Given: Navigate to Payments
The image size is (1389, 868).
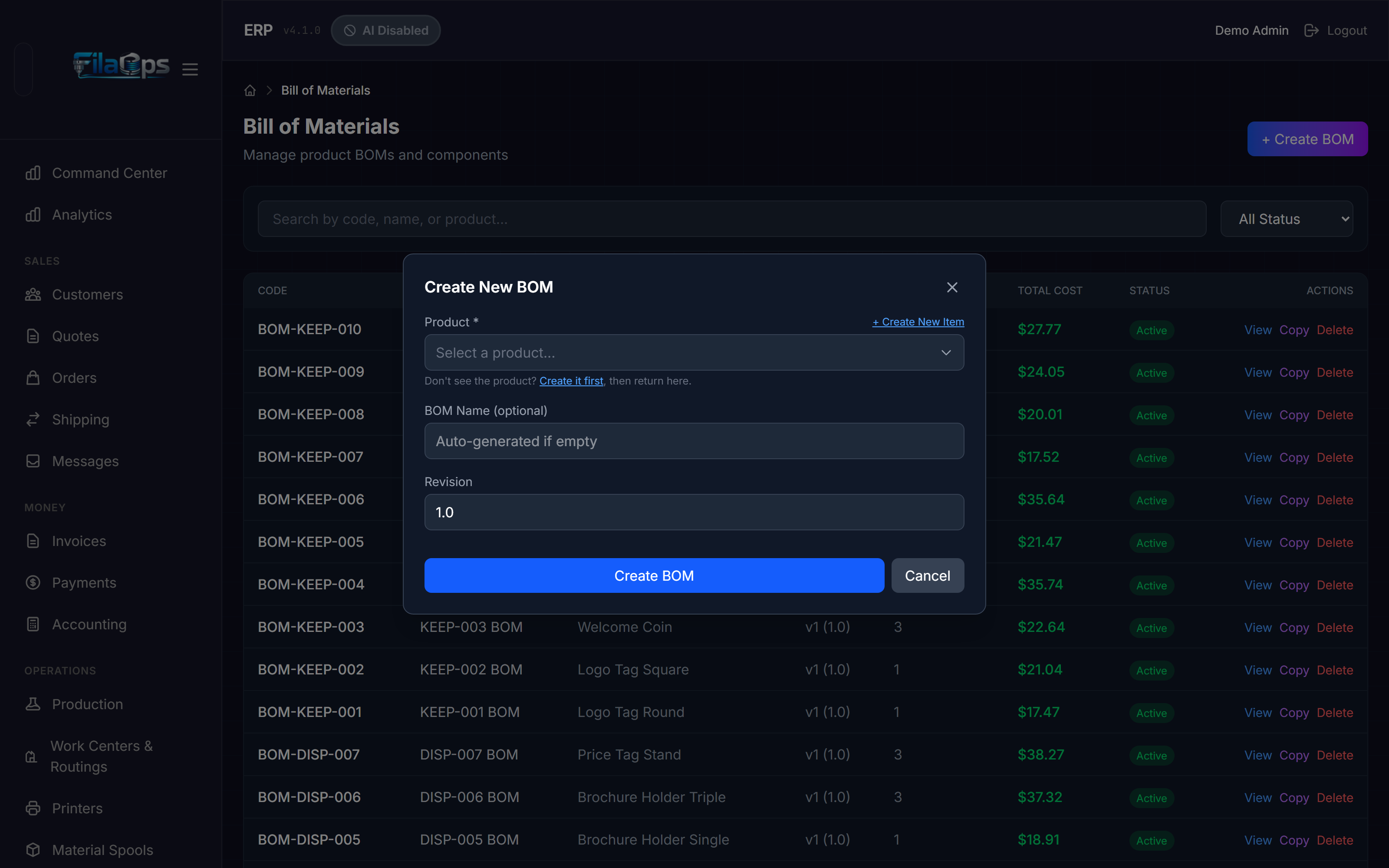Looking at the screenshot, I should coord(84,583).
